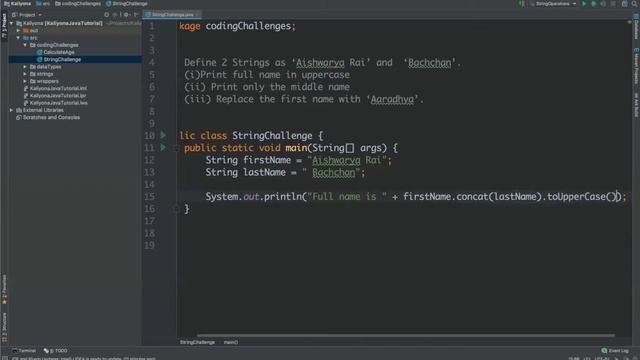Viewport: 640px width, 360px height.
Task: Click codingChallenges breadcrumb in navigation bar
Action: (78, 4)
